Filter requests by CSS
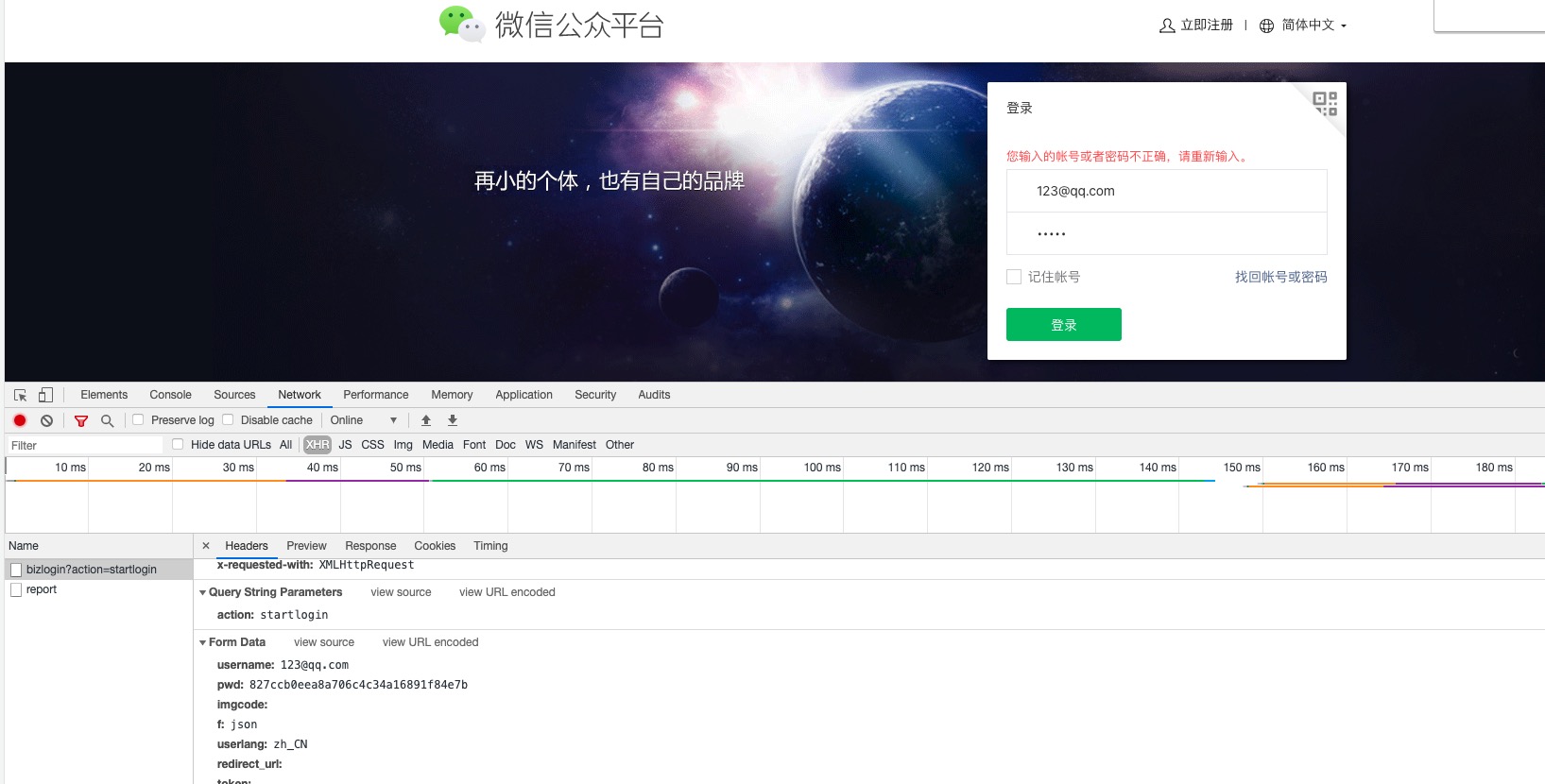This screenshot has width=1545, height=784. click(x=372, y=445)
